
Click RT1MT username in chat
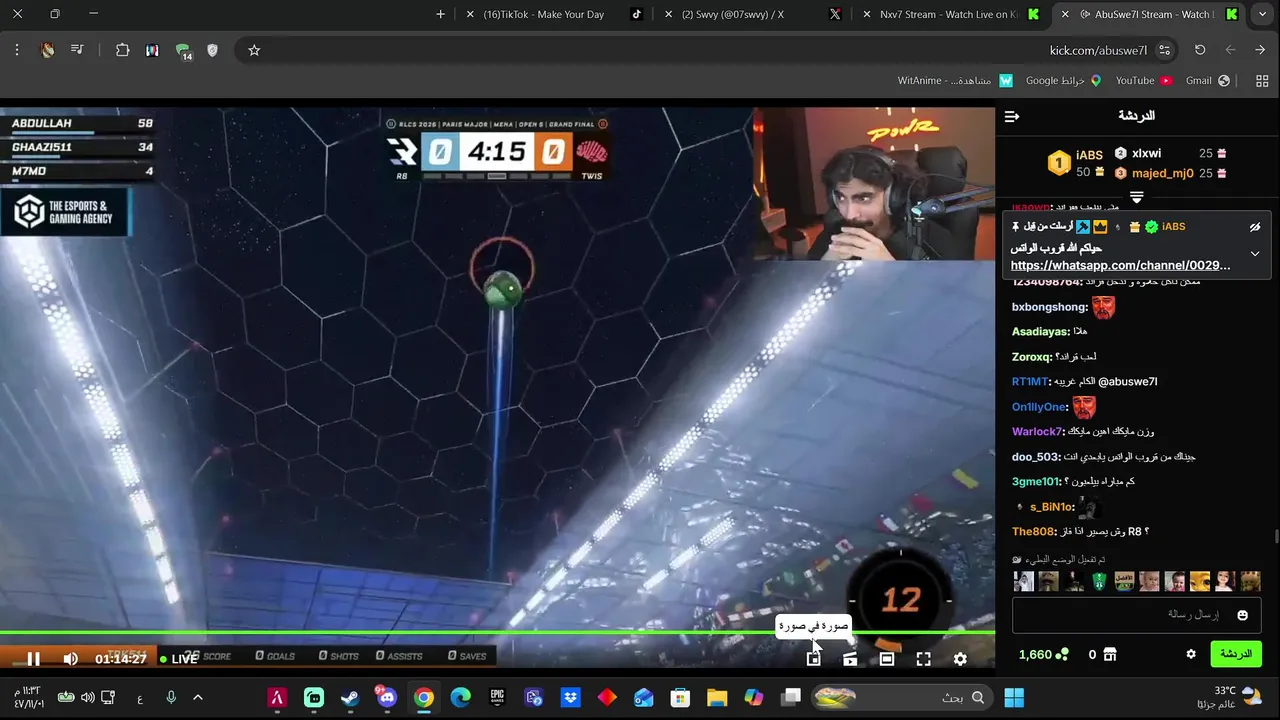click(1030, 381)
